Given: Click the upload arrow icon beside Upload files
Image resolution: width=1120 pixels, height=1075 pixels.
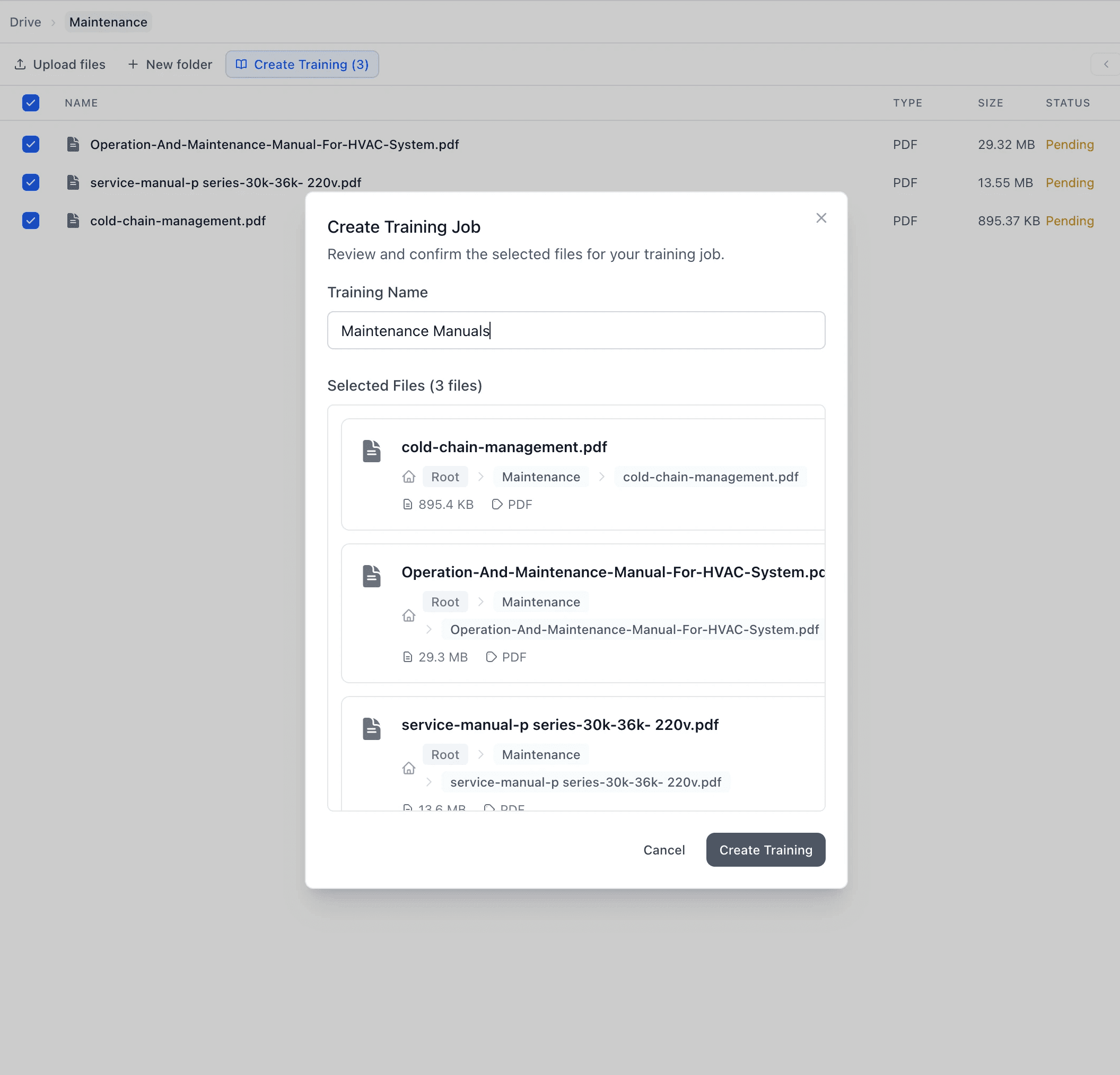Looking at the screenshot, I should [20, 64].
